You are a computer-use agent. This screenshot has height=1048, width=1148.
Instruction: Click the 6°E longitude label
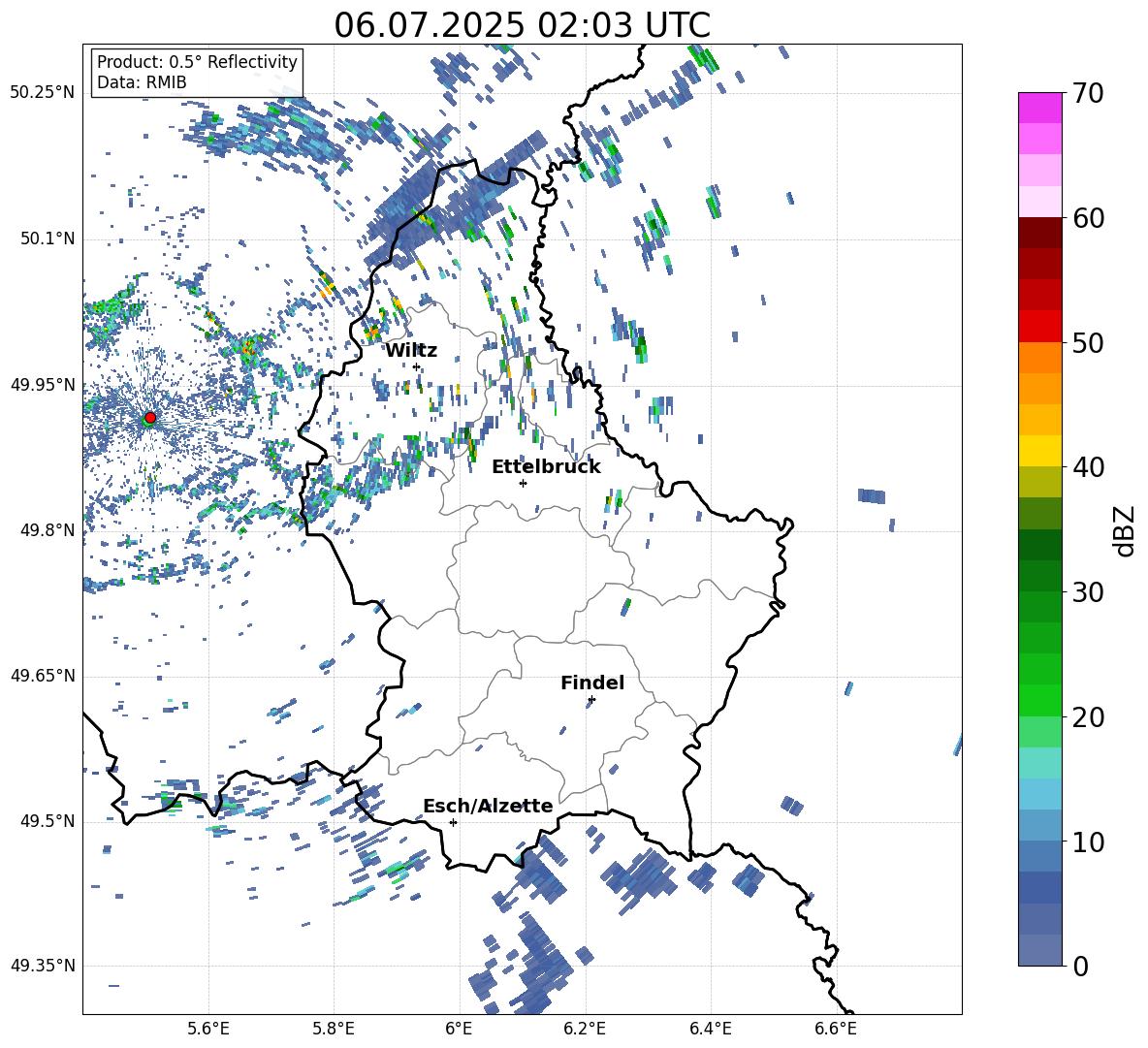(459, 1029)
